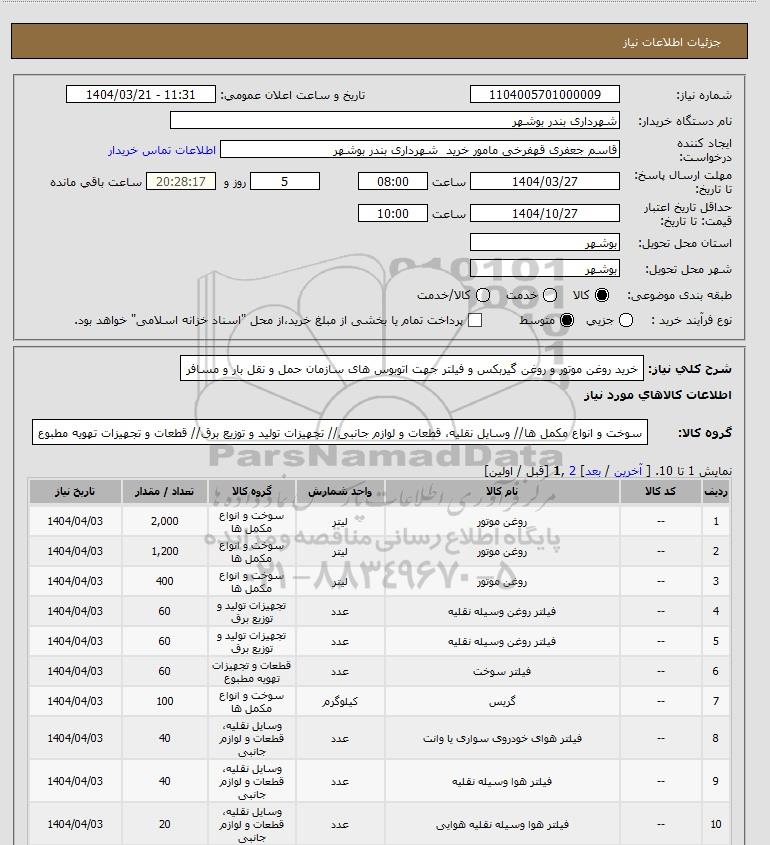Open the اطلاعات تماس خریدار link
770x845 pixels.
[x=162, y=150]
